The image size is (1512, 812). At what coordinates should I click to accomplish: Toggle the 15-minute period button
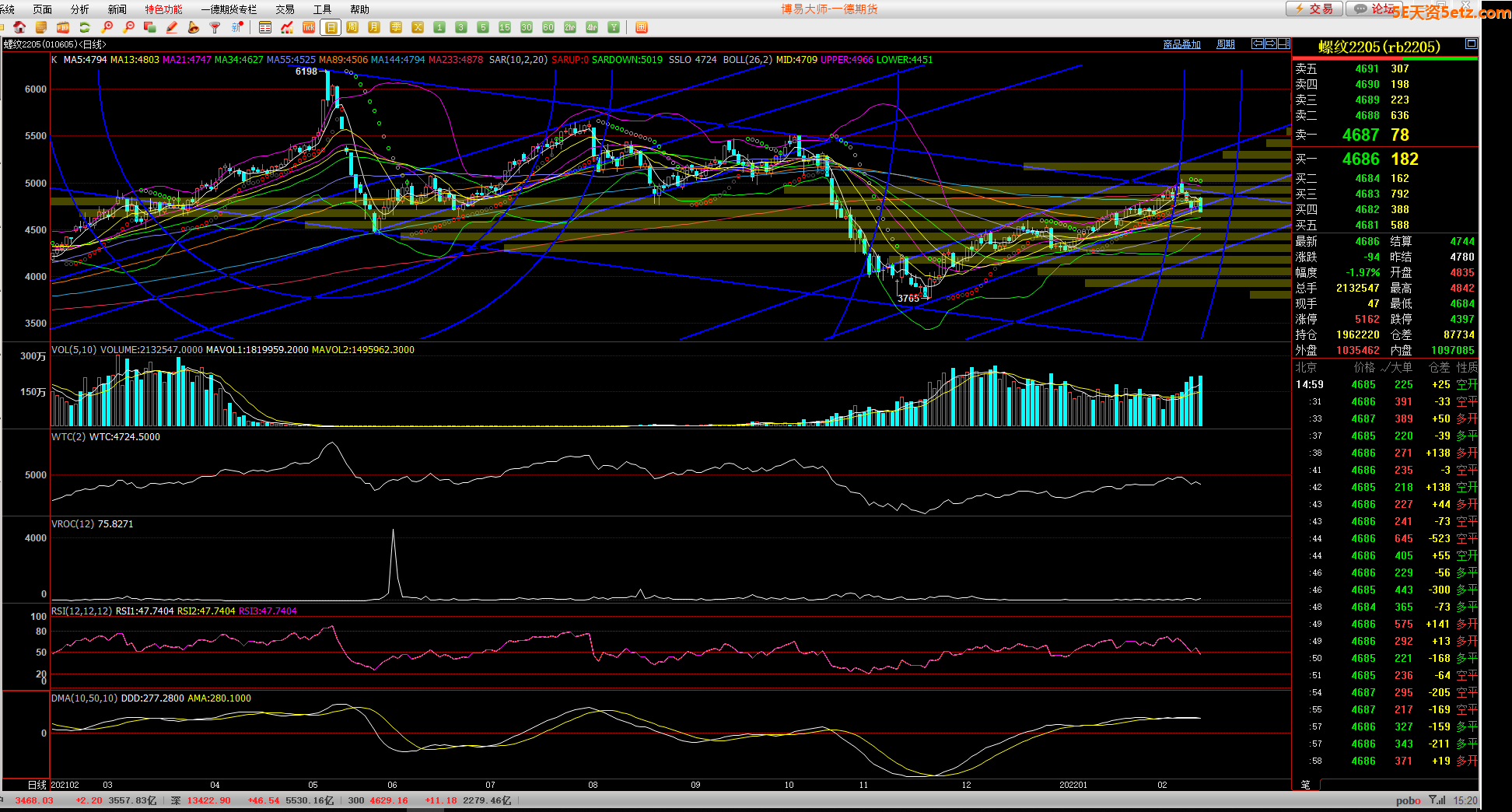(x=505, y=27)
